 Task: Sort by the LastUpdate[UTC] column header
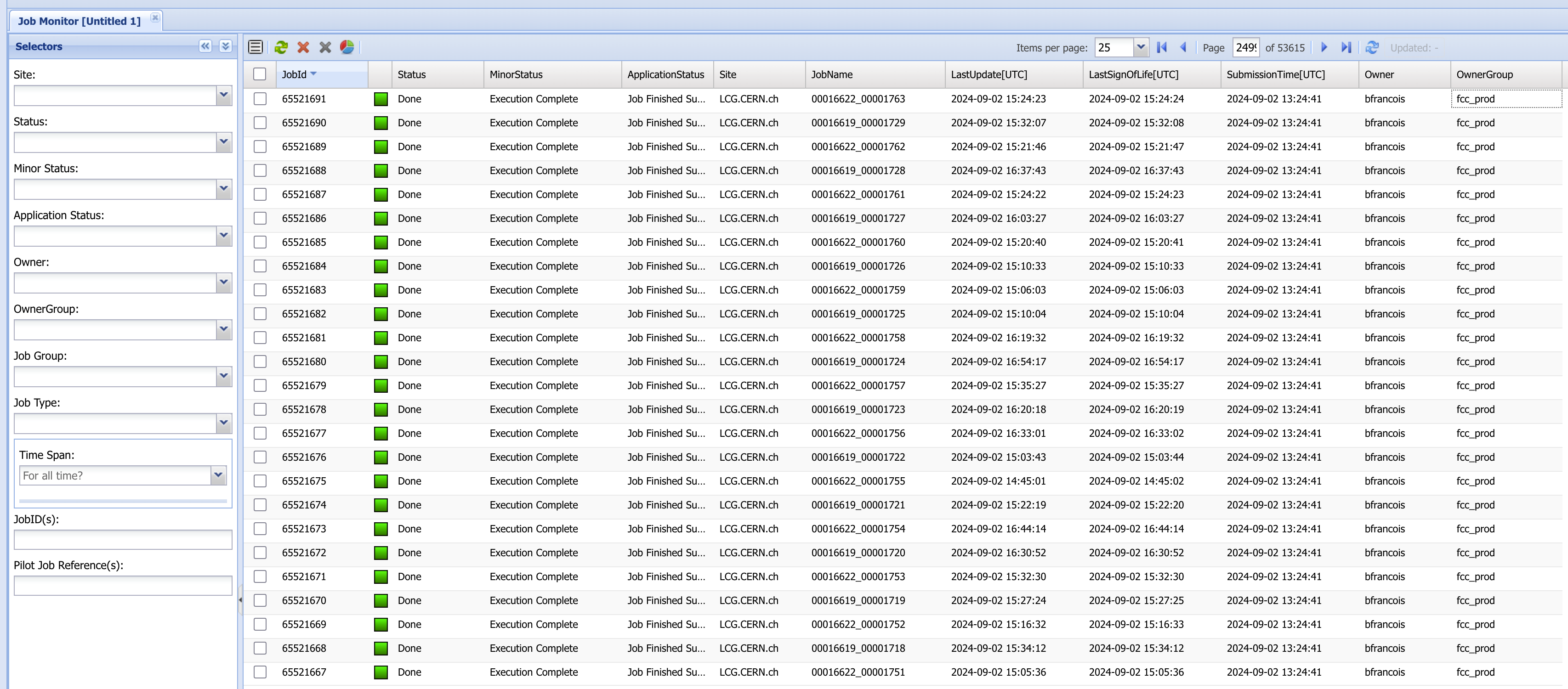[x=1013, y=74]
